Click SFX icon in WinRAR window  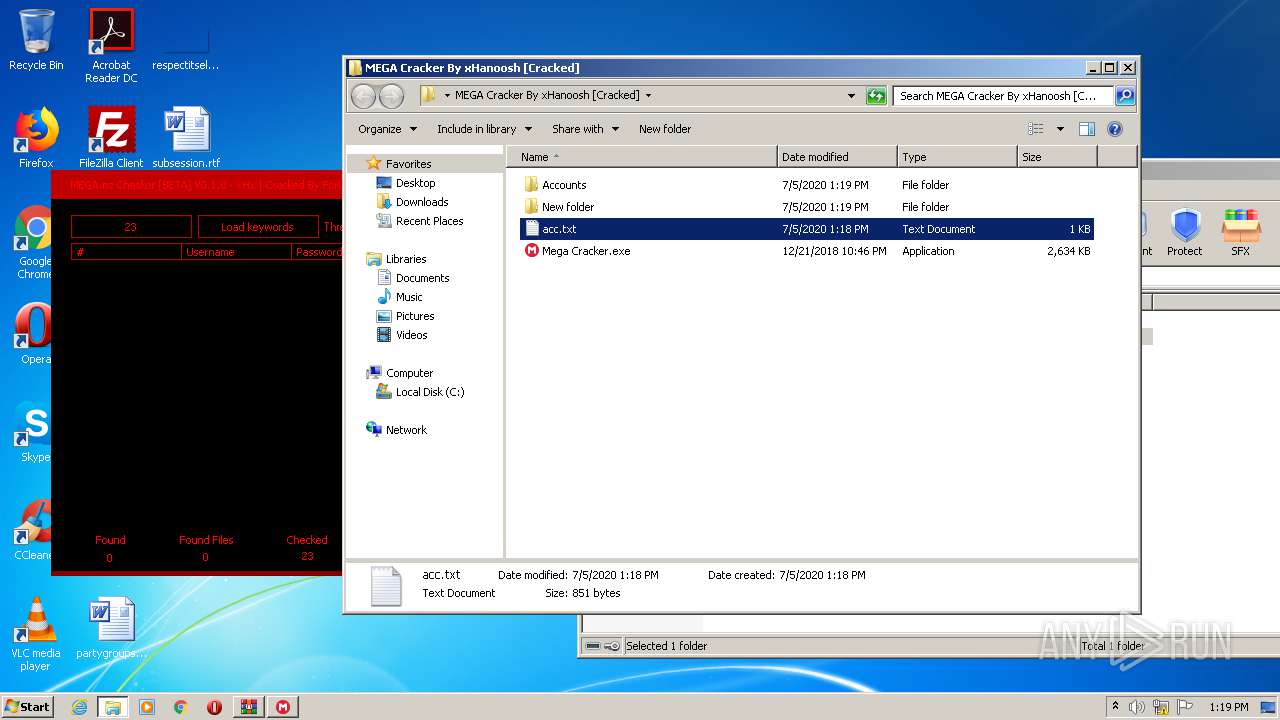point(1240,233)
